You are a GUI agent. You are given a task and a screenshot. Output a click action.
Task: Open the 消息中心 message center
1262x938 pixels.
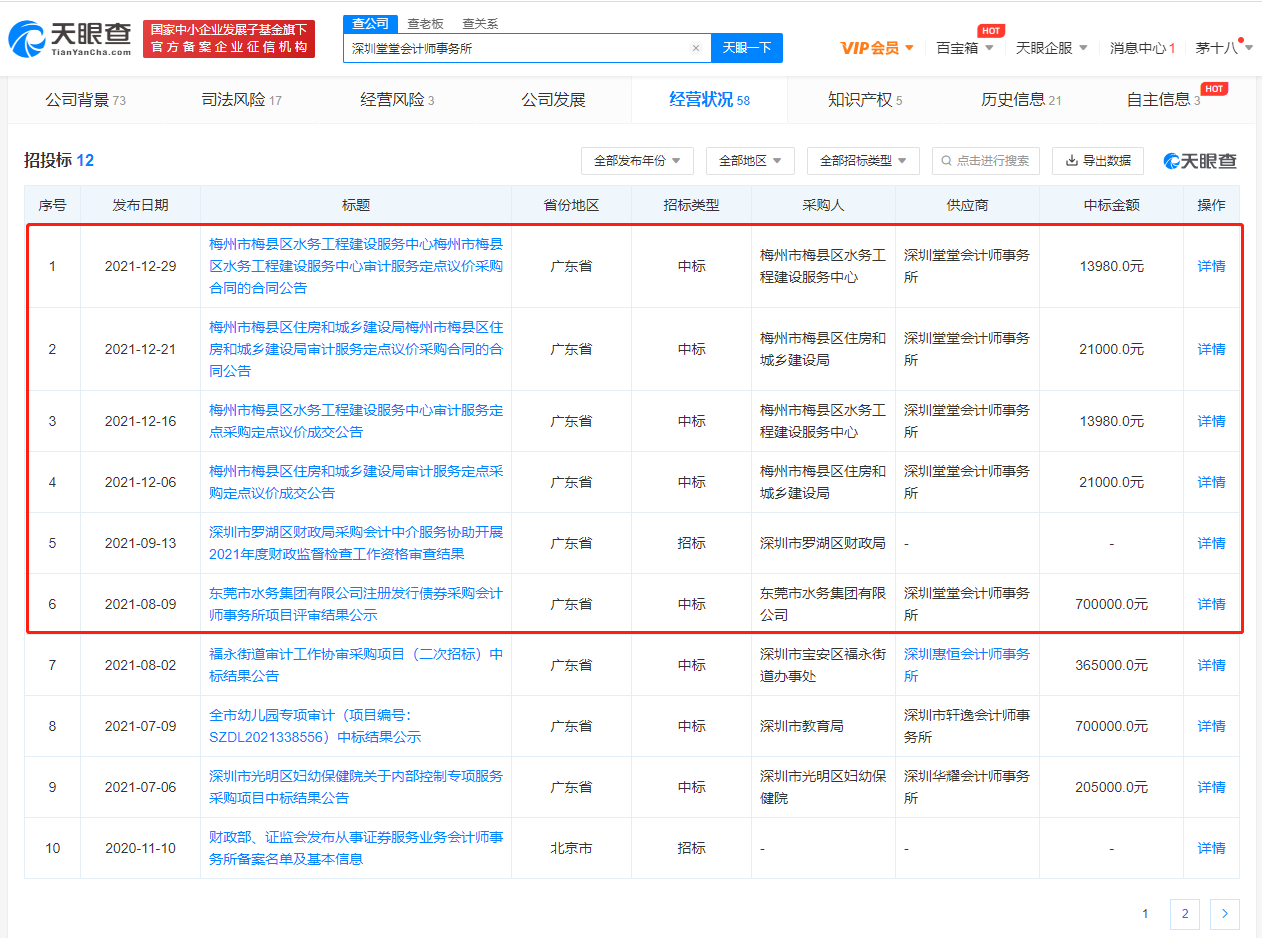click(1142, 48)
